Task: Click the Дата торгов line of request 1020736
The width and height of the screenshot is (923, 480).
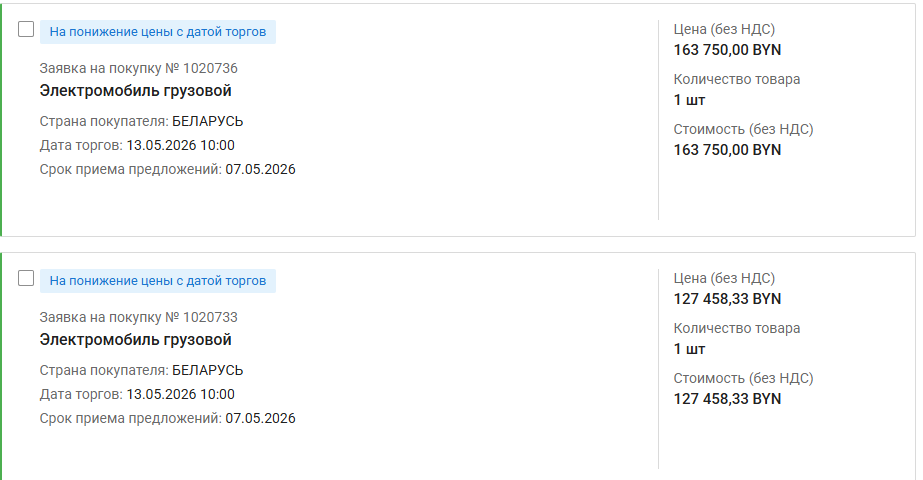Action: point(137,145)
